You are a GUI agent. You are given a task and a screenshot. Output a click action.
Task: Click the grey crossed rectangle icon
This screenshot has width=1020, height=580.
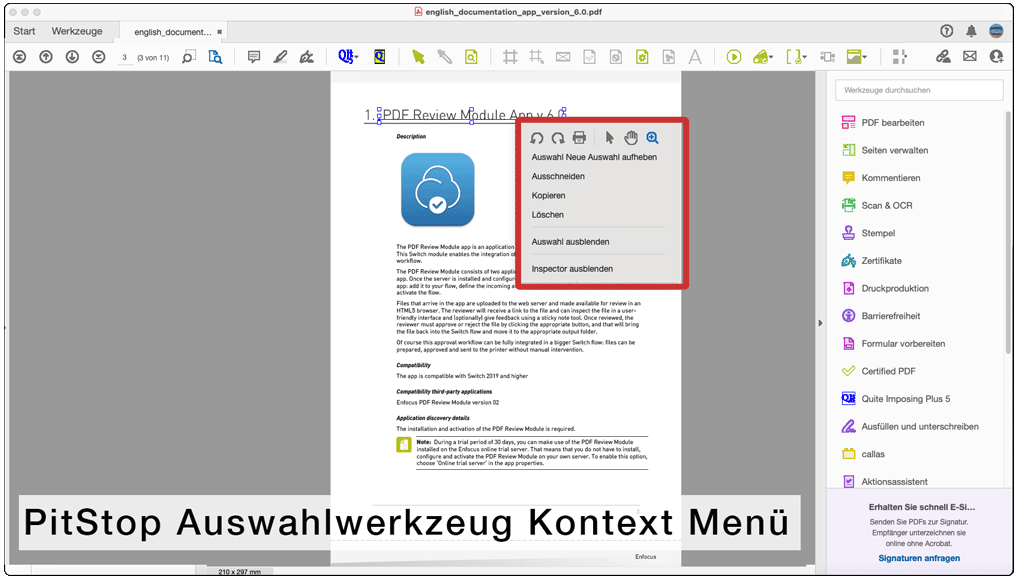(x=563, y=57)
